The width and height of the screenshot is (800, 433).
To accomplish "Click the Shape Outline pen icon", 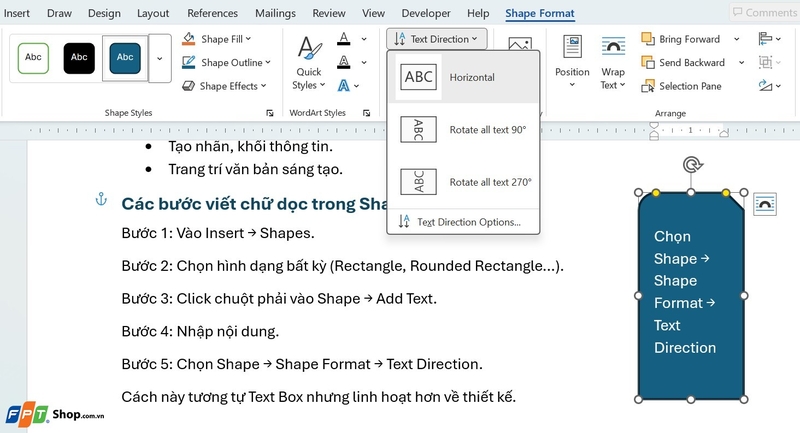I will (189, 63).
